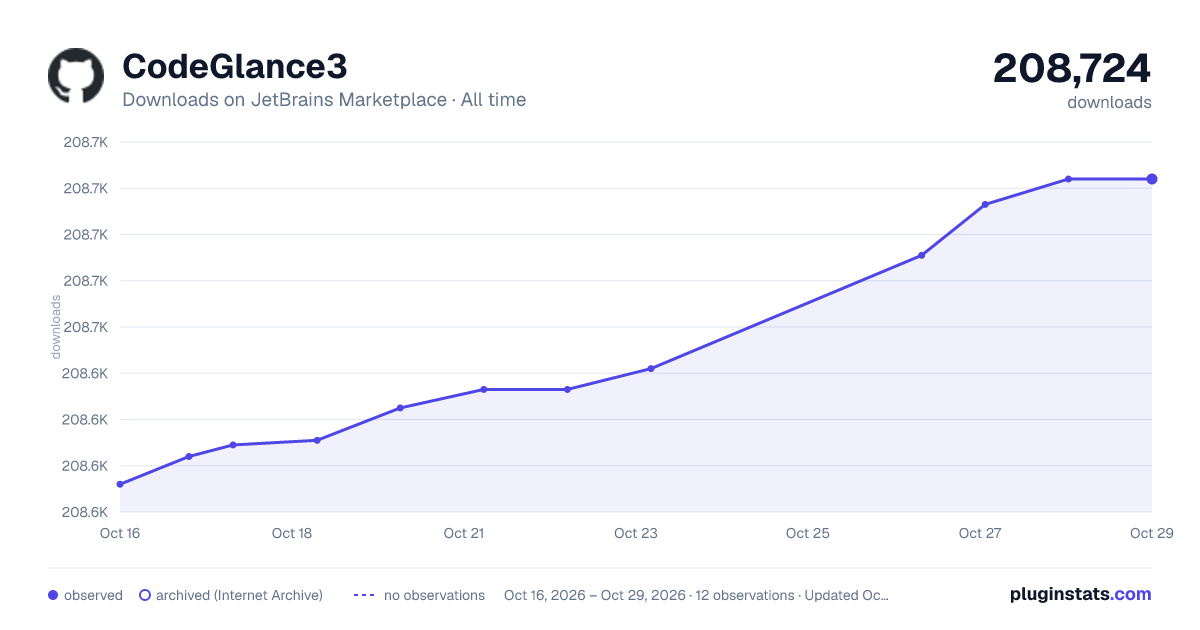Click the 'Oct 21' x-axis label

point(464,533)
